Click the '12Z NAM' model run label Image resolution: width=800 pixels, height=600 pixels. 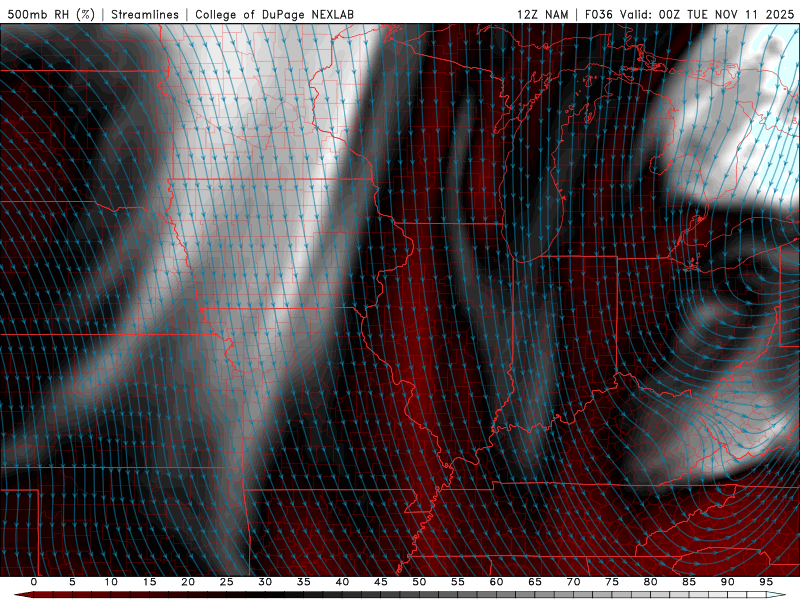542,14
